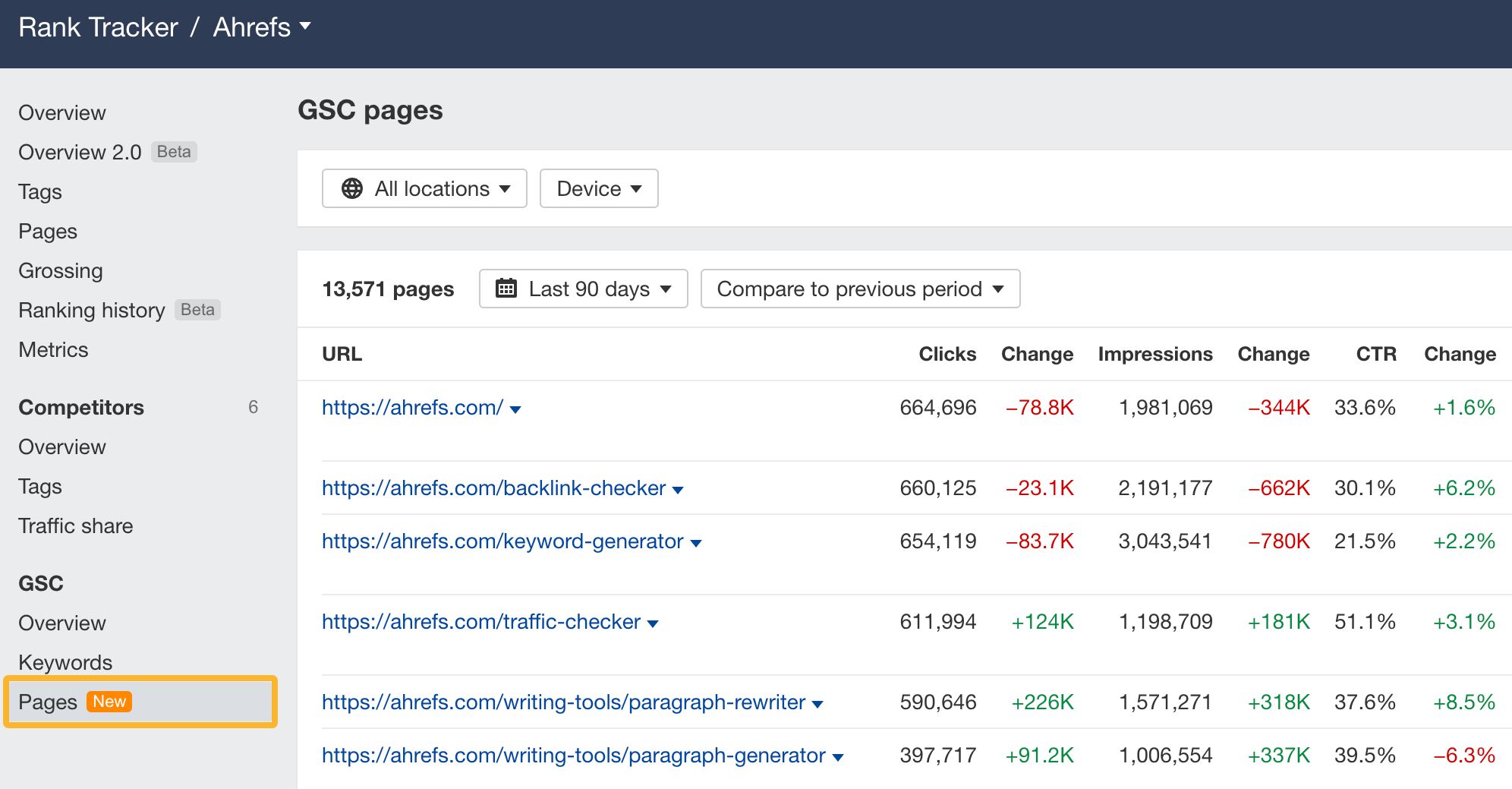
Task: Open Overview under GSC
Action: point(62,623)
